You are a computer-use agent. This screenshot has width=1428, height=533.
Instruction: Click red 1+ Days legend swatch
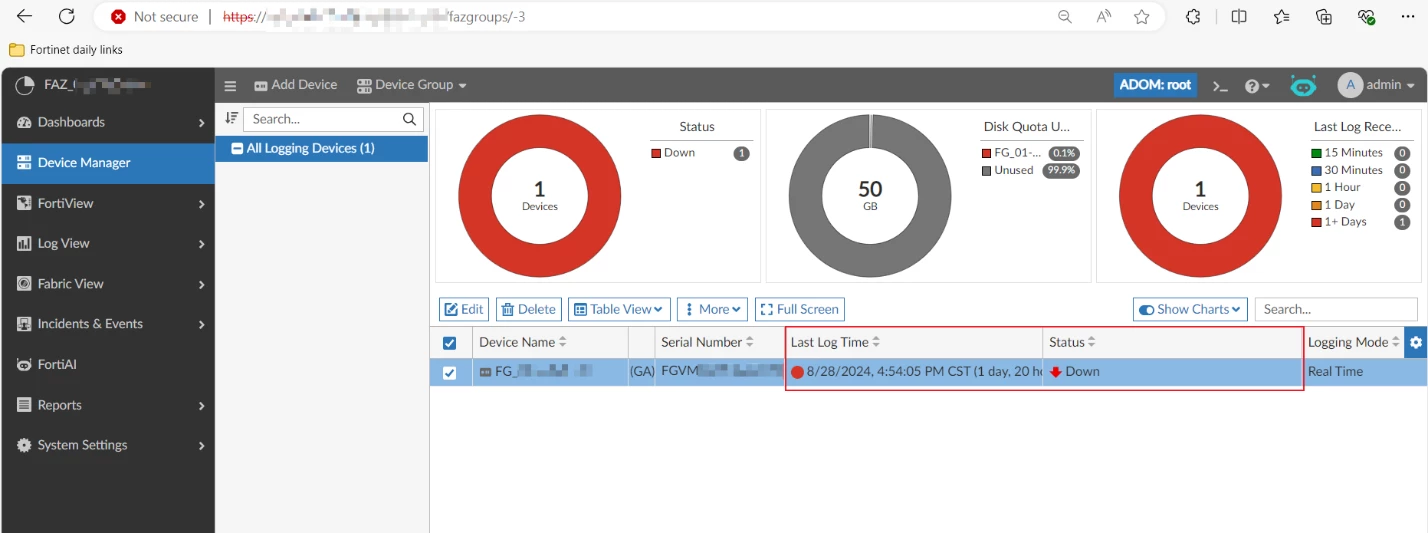(x=1316, y=222)
